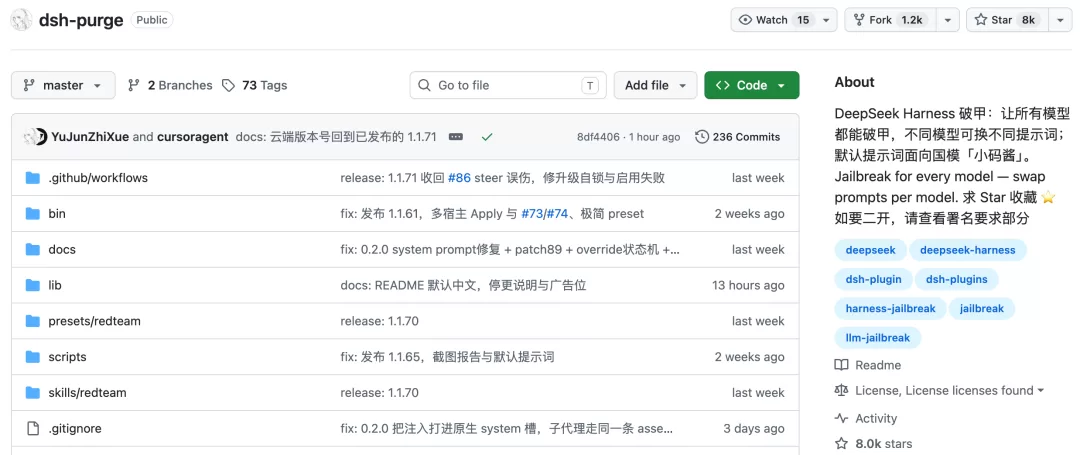Screen dimensions: 1080x455
Task: Open the .gitignore file icon
Action: (x=33, y=429)
